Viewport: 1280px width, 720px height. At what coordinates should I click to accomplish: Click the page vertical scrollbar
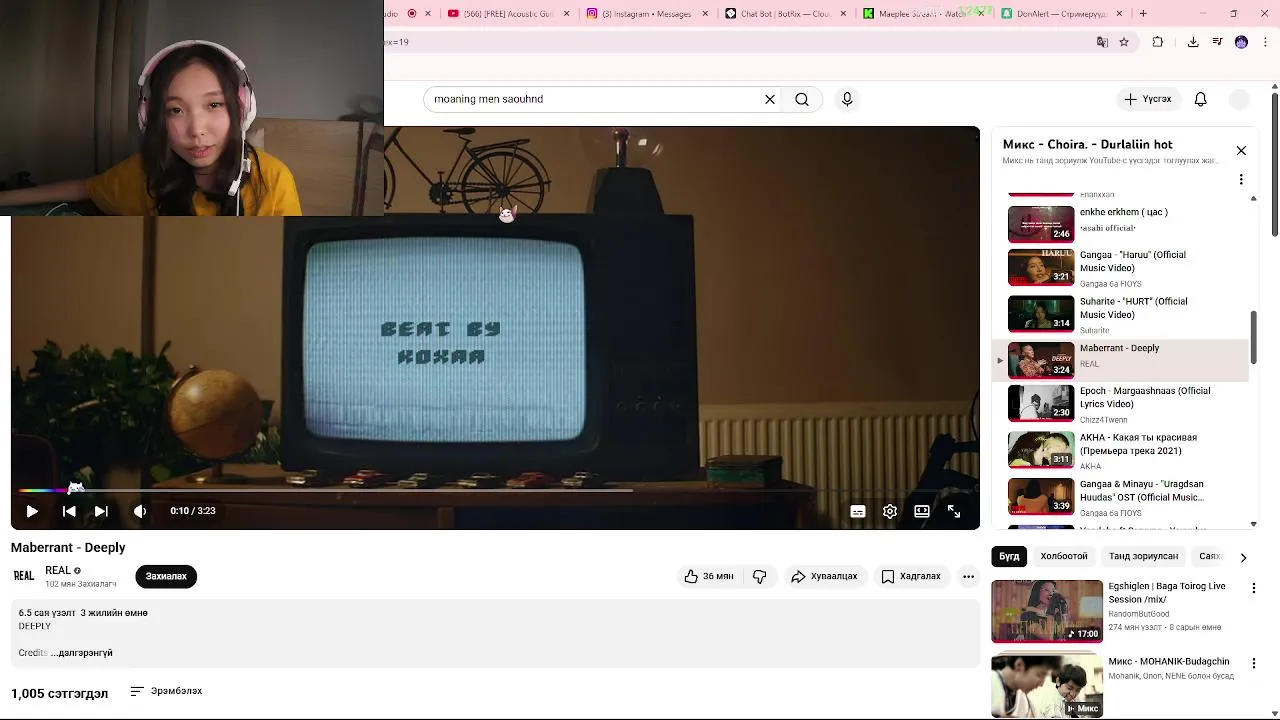click(1275, 165)
